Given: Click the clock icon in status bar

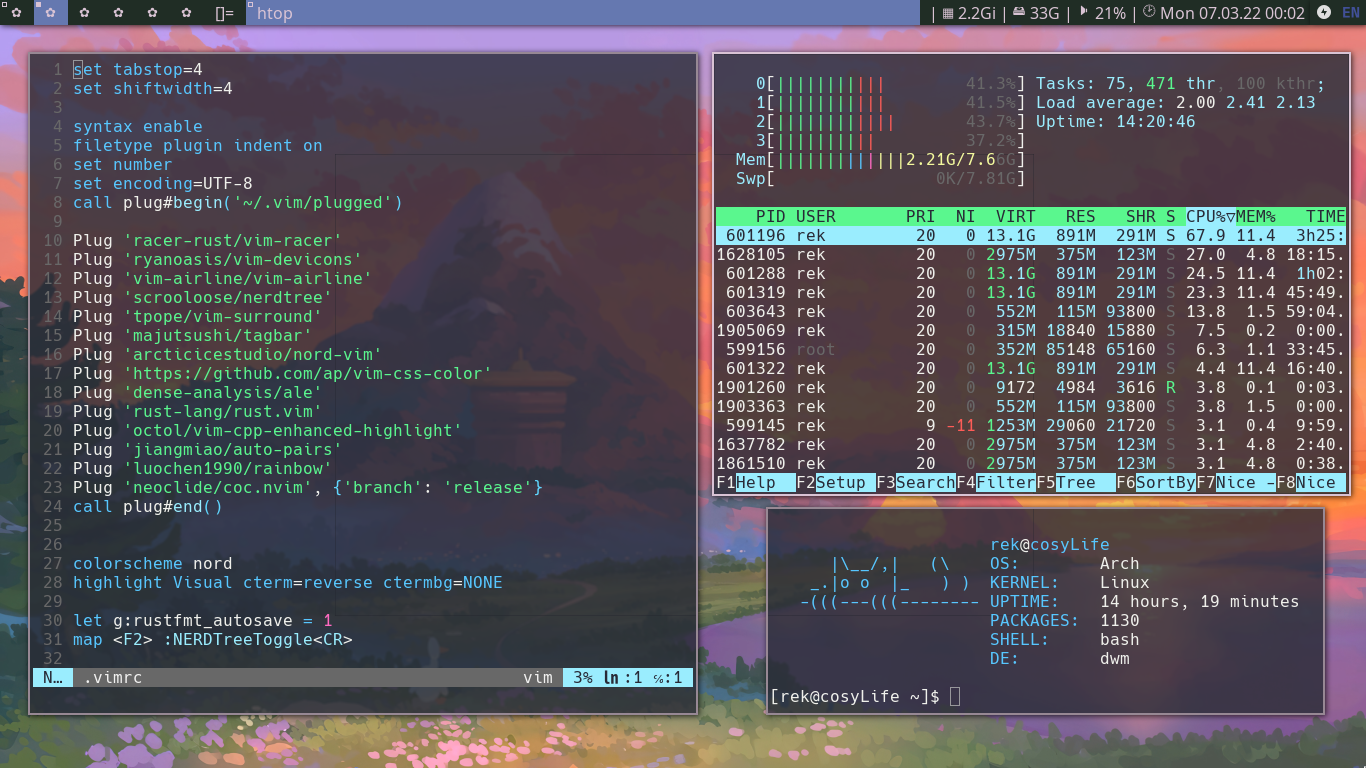Looking at the screenshot, I should click(x=1149, y=13).
